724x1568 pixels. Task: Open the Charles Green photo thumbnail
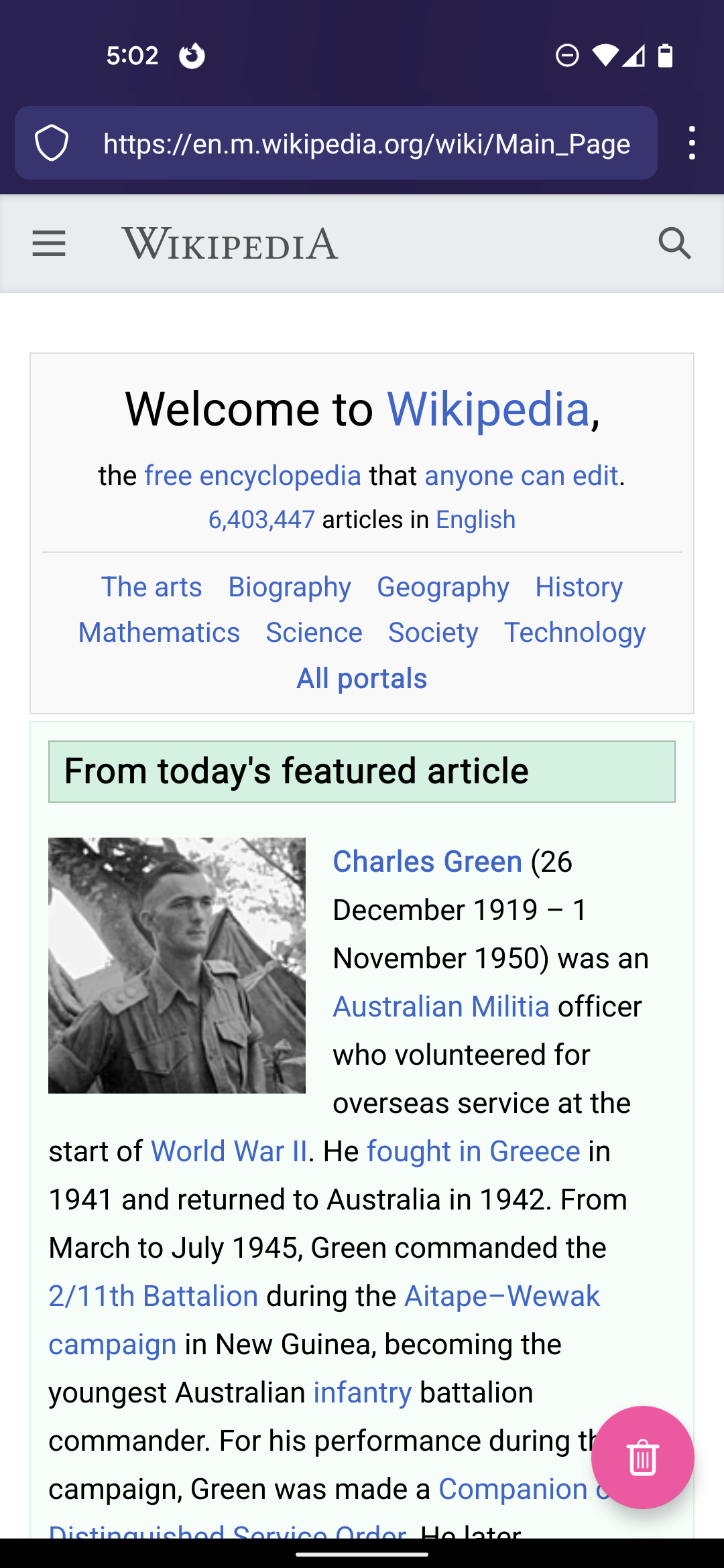(177, 965)
